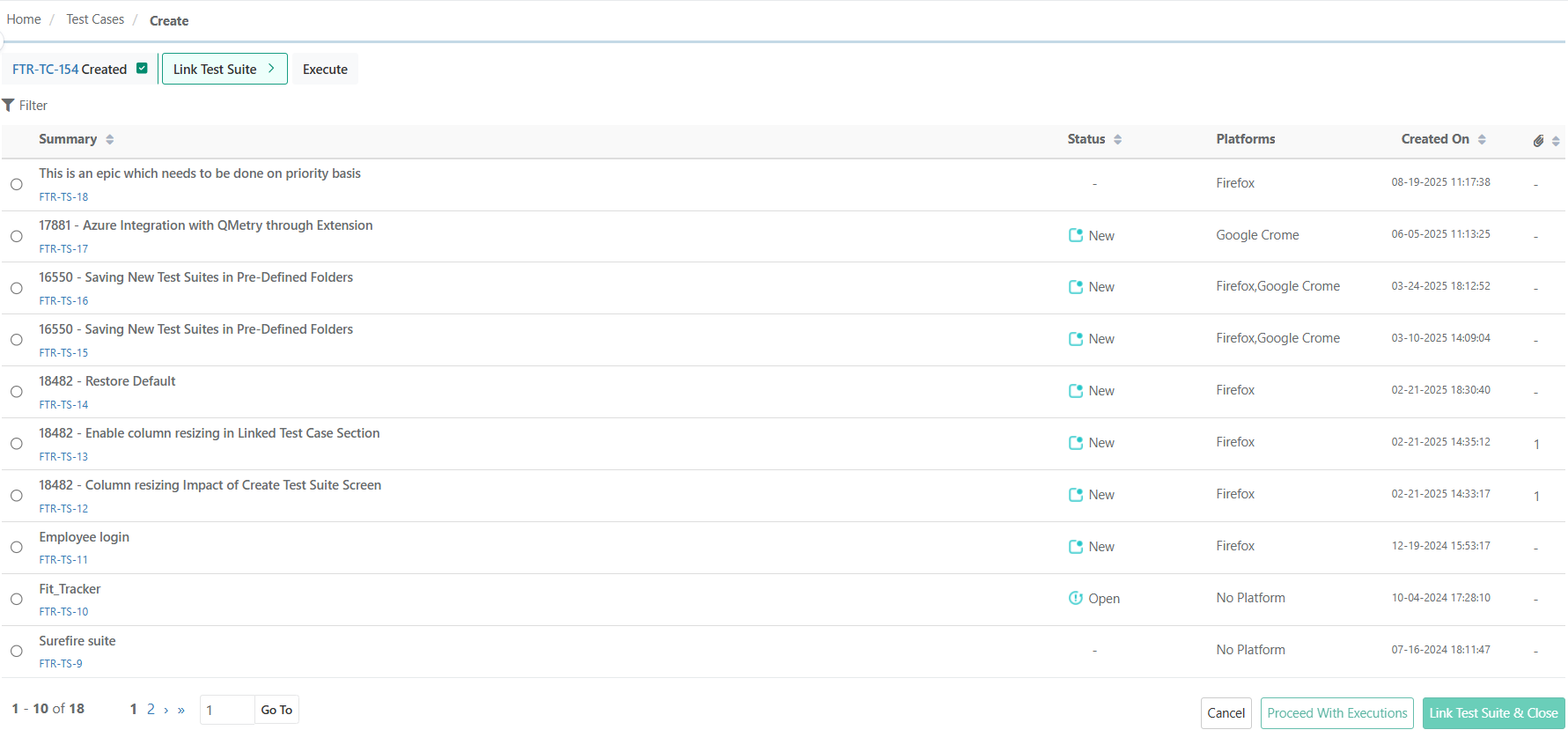The image size is (1568, 752).
Task: Sort the Status column
Action: (1117, 139)
